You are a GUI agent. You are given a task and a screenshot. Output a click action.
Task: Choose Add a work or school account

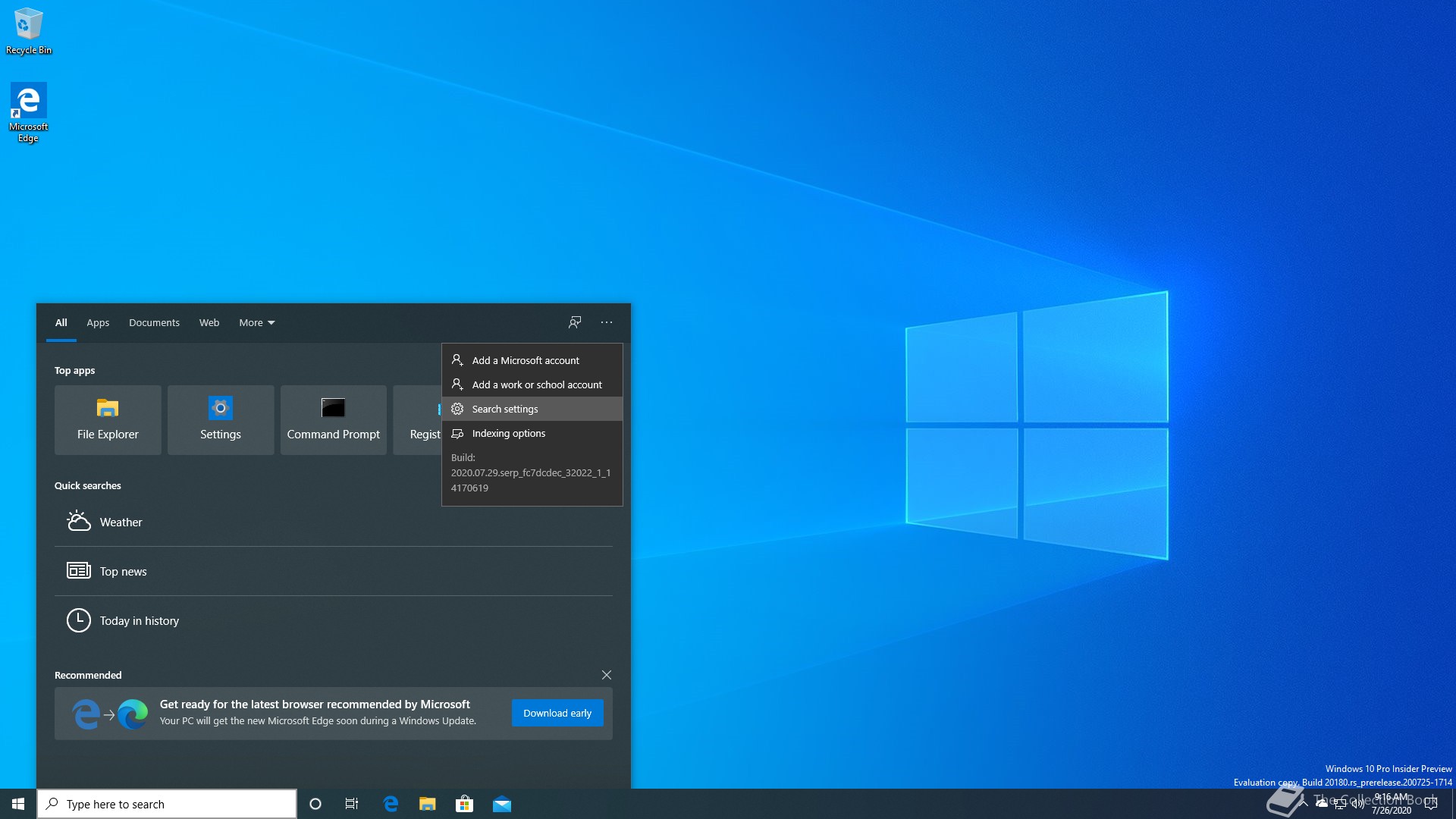click(532, 384)
